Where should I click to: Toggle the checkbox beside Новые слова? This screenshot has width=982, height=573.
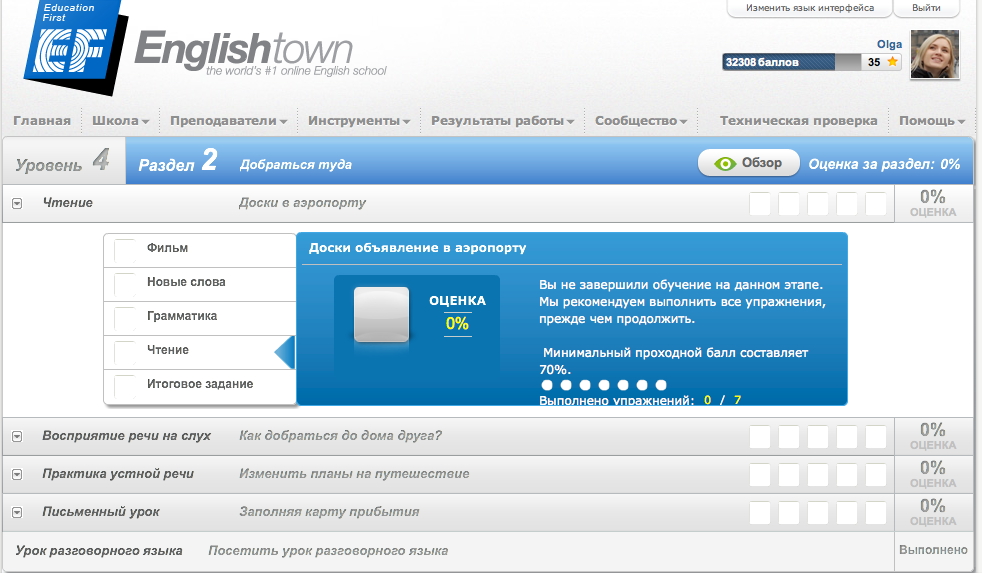tap(125, 284)
